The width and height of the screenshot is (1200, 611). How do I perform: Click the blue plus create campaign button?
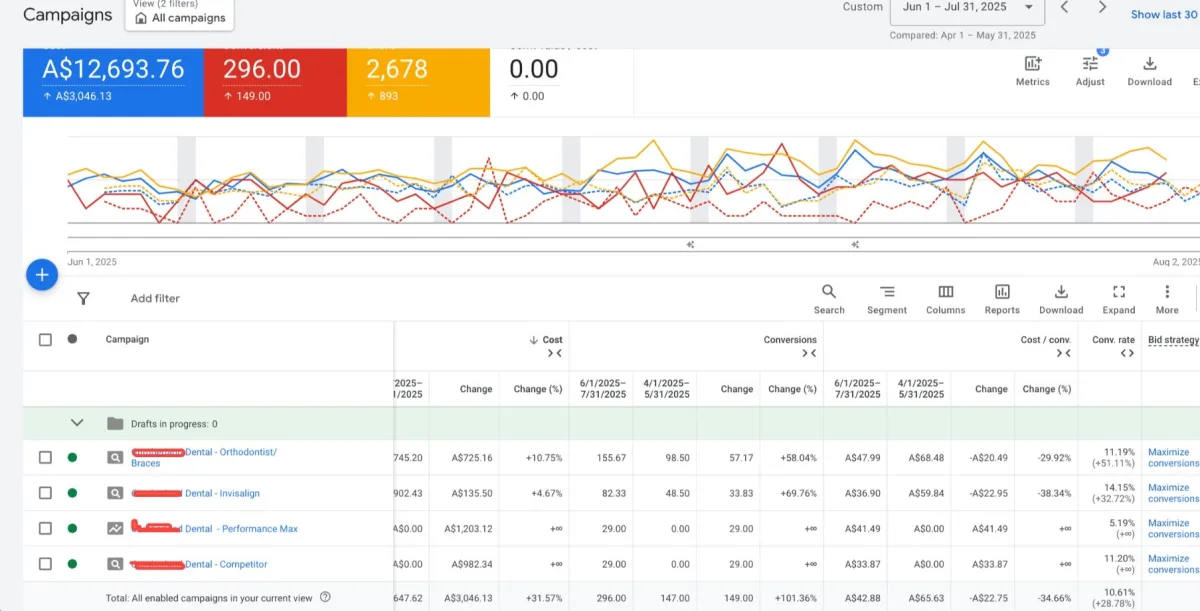42,275
